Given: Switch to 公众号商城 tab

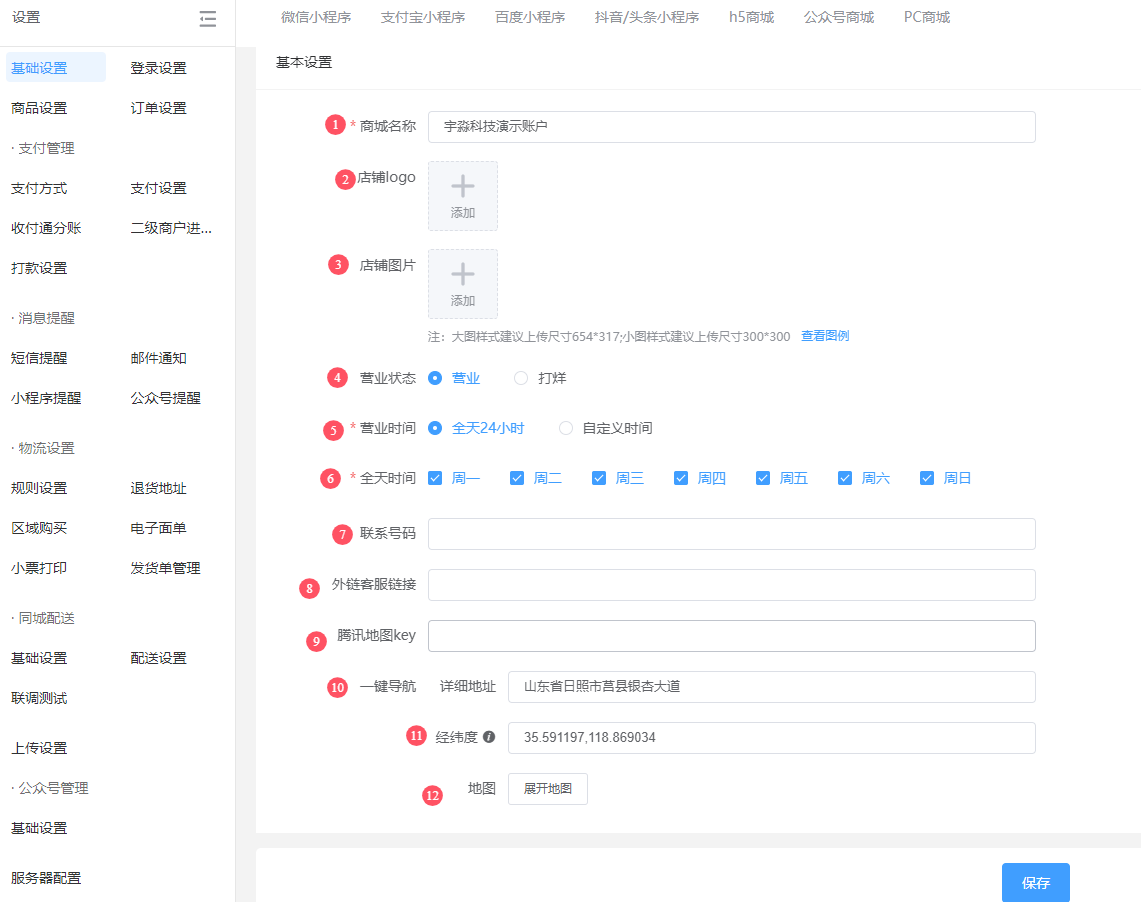Looking at the screenshot, I should coord(839,17).
